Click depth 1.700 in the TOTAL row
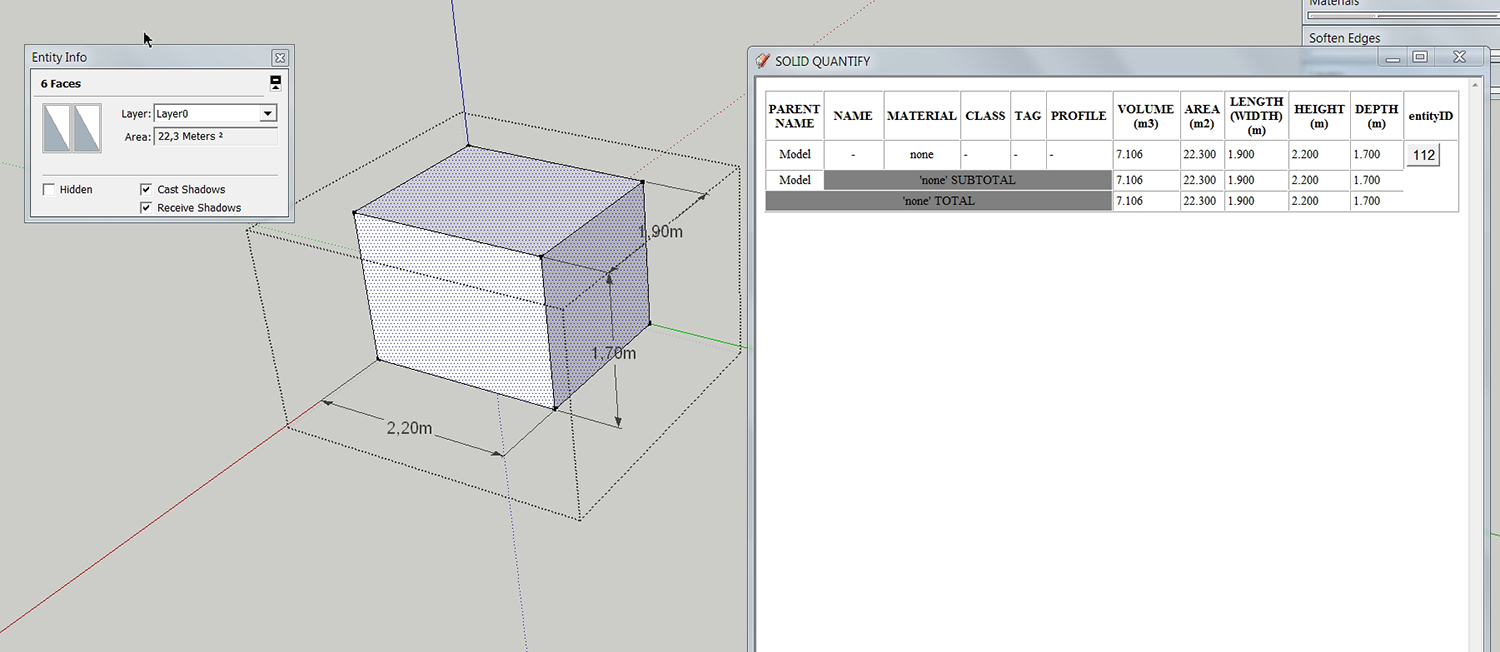This screenshot has height=652, width=1500. tap(1368, 201)
